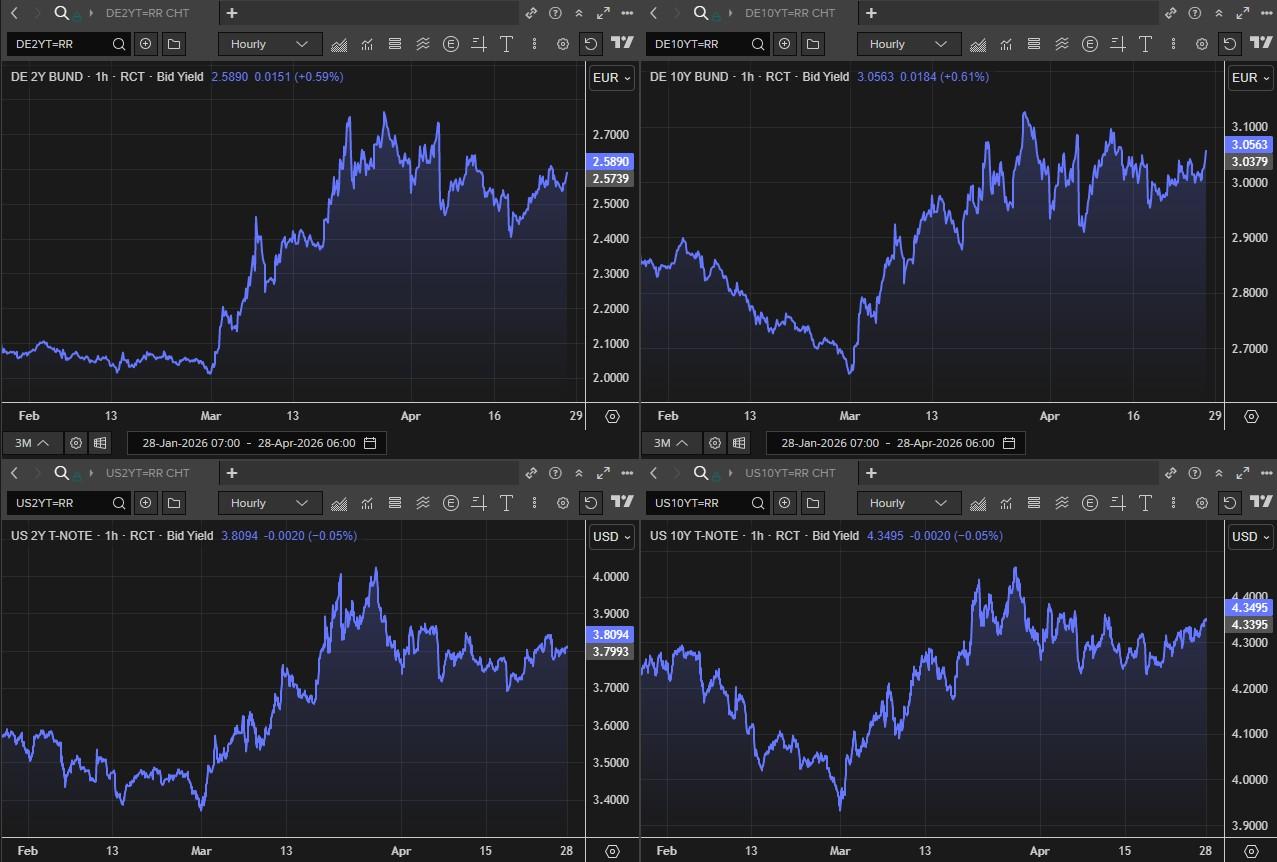The image size is (1277, 862).
Task: Open chart settings gear in DE10YT toolbar
Action: [x=1202, y=44]
